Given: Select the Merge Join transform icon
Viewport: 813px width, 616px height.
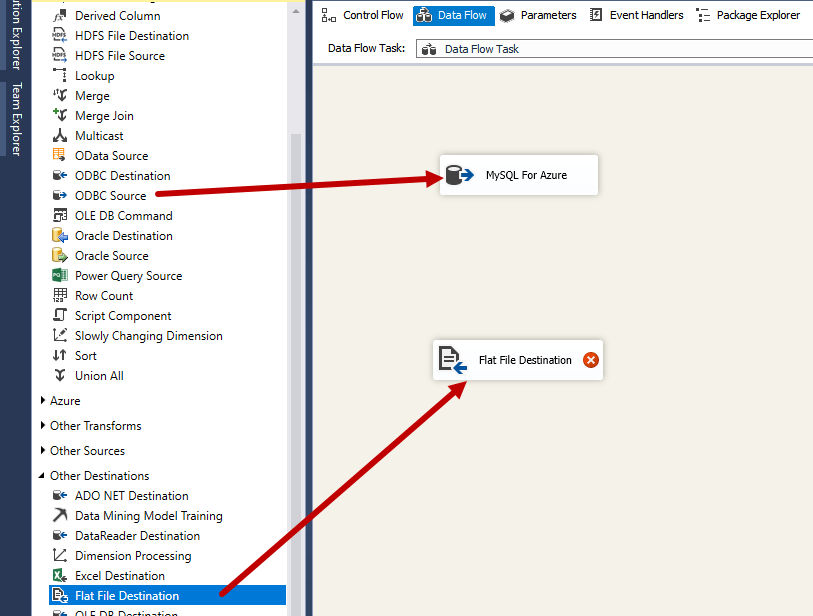Looking at the screenshot, I should coord(60,115).
